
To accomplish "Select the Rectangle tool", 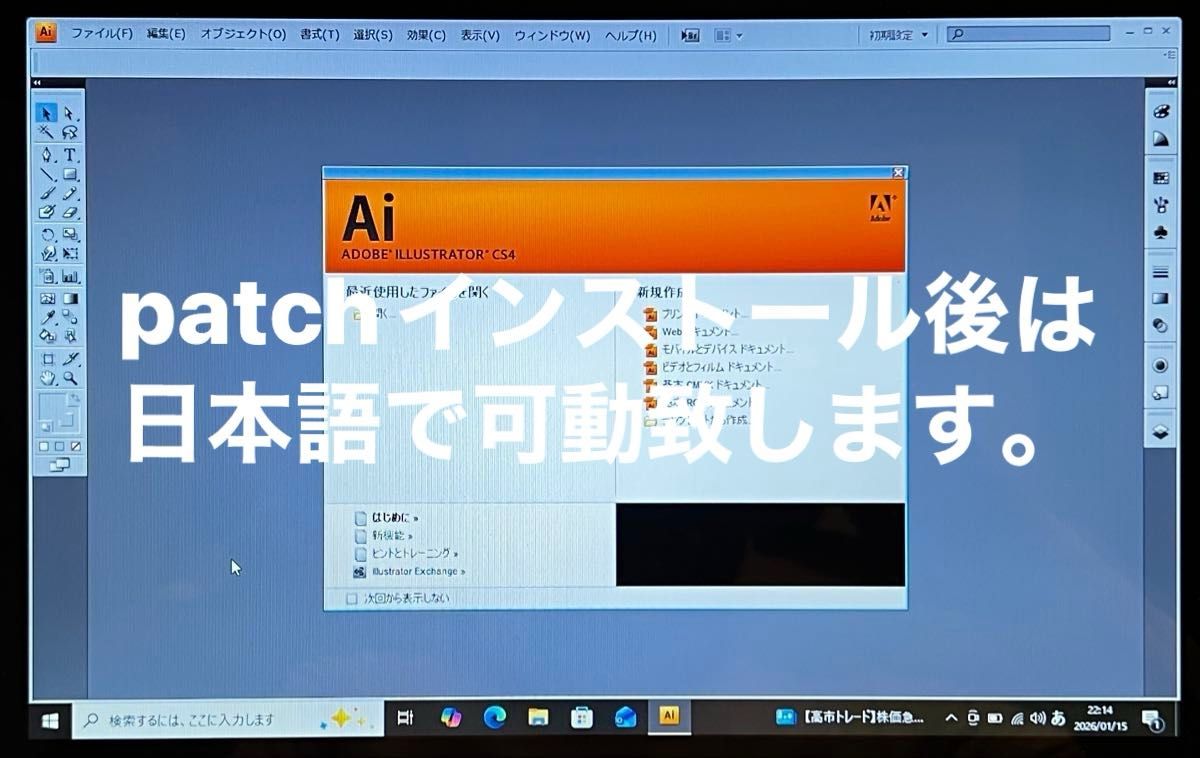I will pyautogui.click(x=70, y=174).
